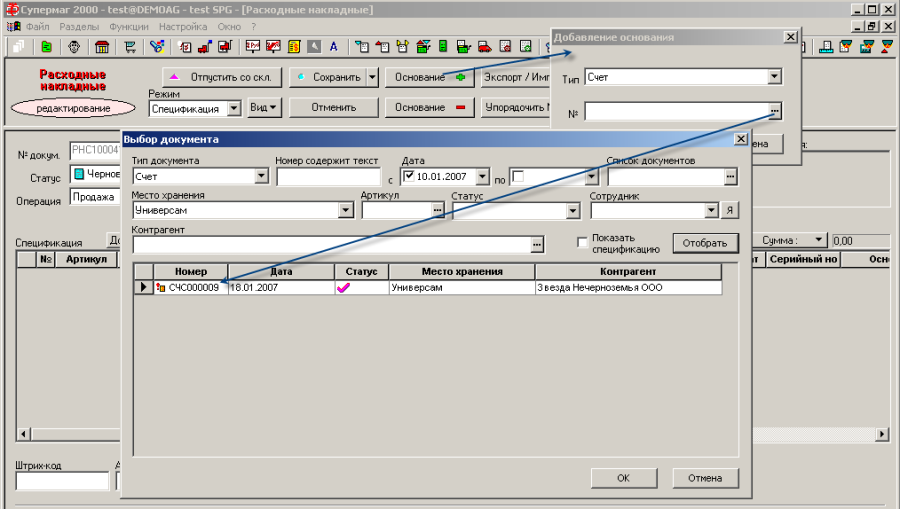
Task: Click the shopping cart toolbar icon
Action: tap(130, 46)
